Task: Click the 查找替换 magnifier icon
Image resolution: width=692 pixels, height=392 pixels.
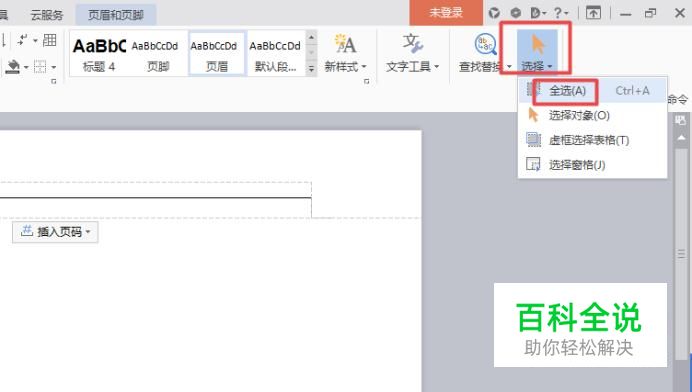Action: pyautogui.click(x=485, y=45)
